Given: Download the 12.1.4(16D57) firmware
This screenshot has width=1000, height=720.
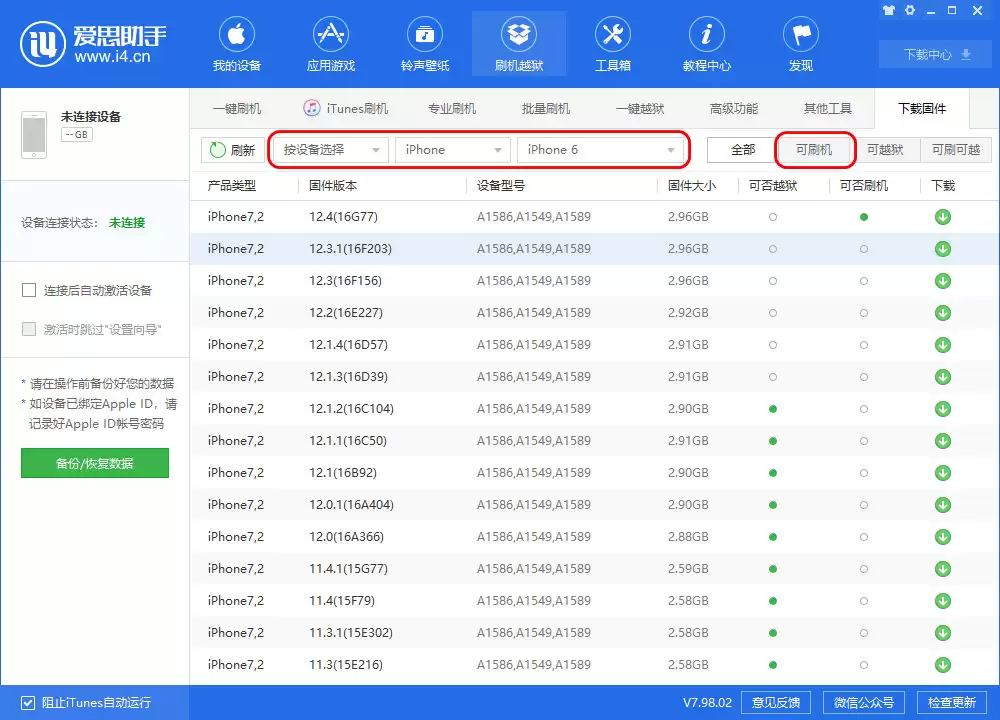Looking at the screenshot, I should (x=943, y=345).
